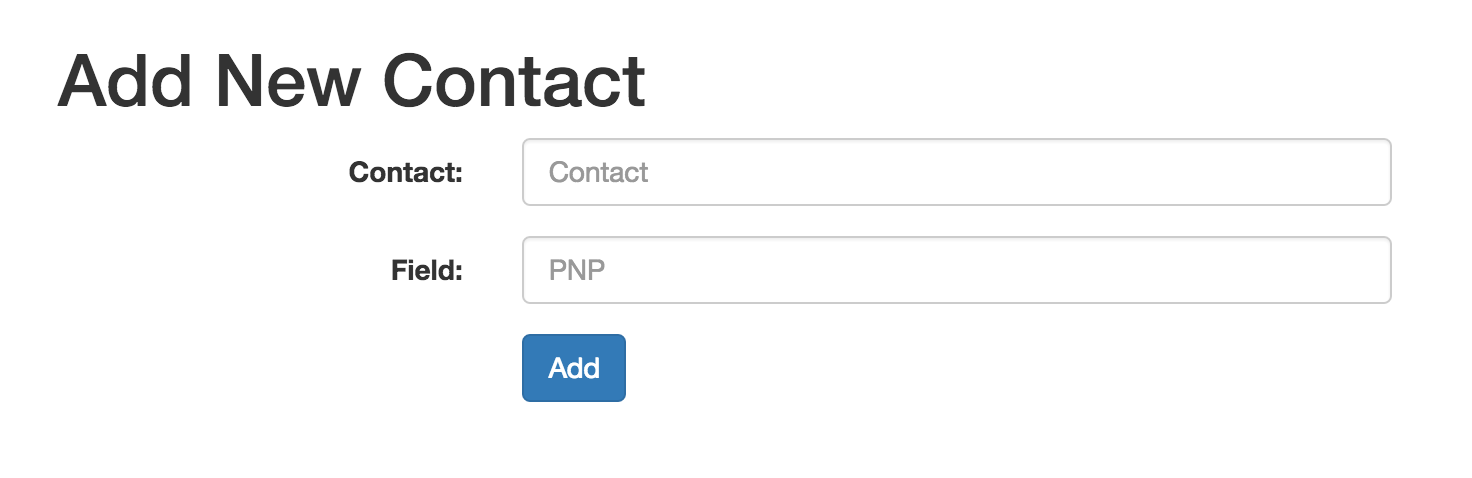Select the text box beside the Contact label
Screen dimensions: 1472x478
957,172
